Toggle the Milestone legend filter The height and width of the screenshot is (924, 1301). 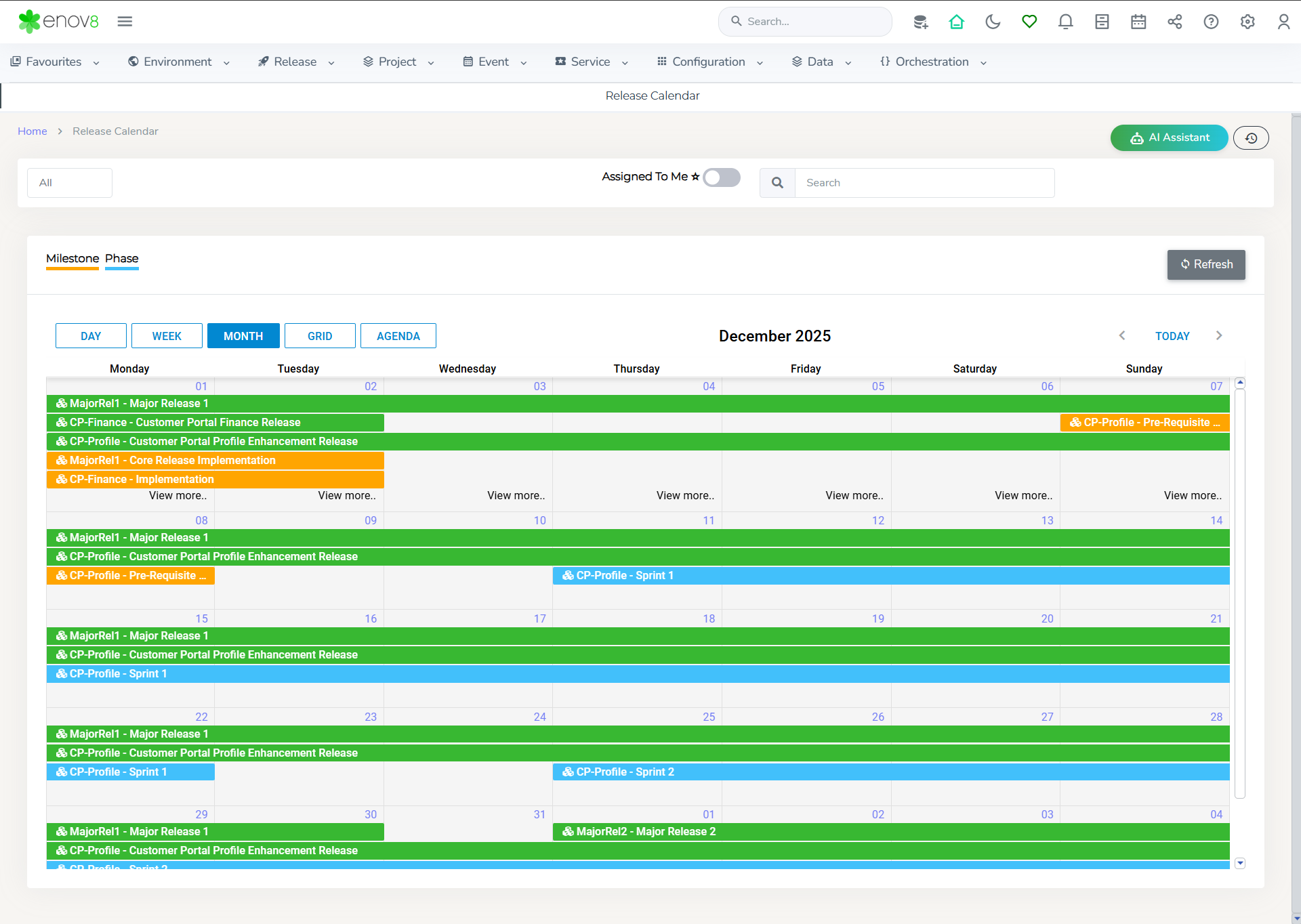[x=72, y=259]
